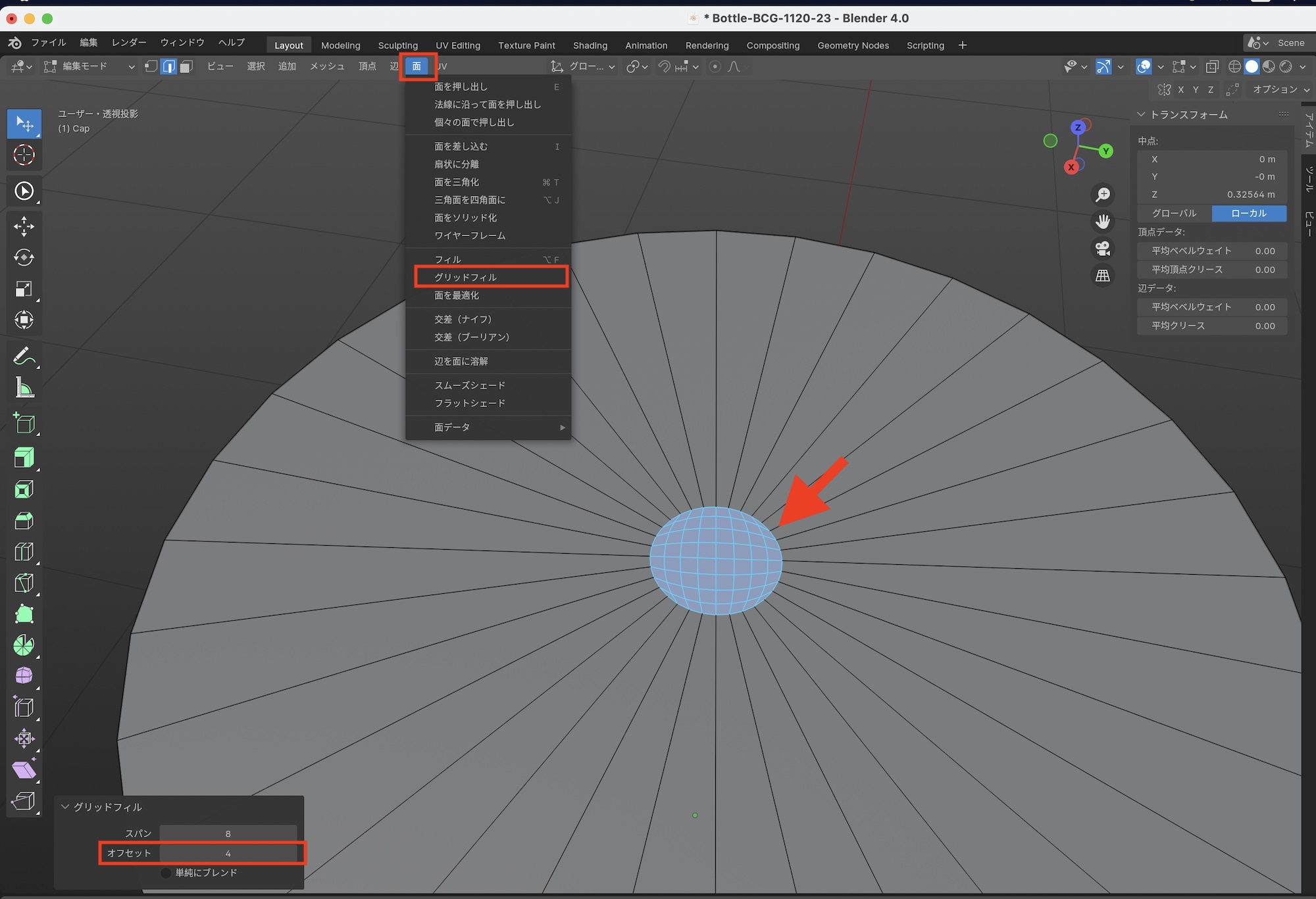Select the Cursor tool in toolbar

[x=24, y=155]
